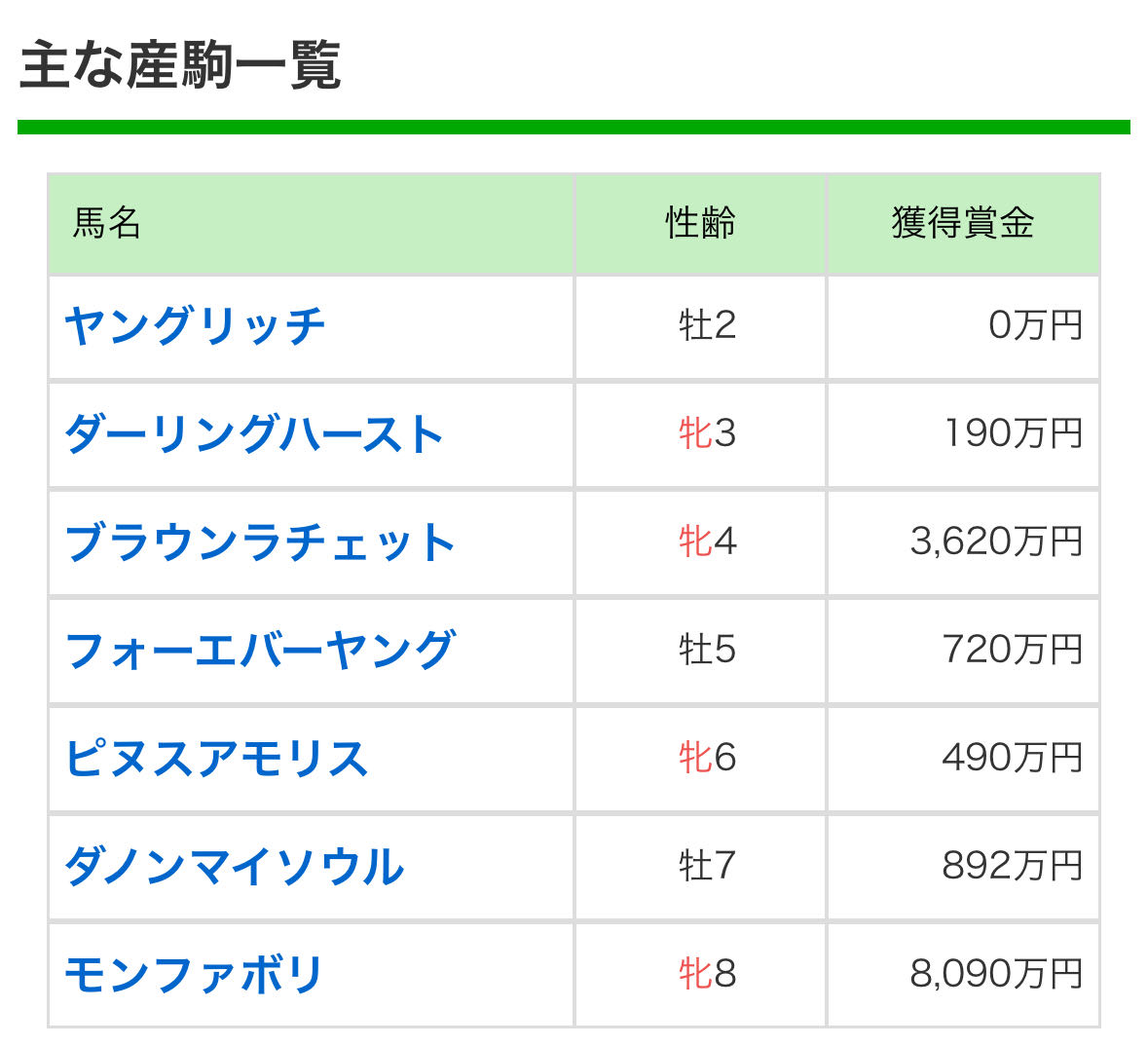Select the 牝3 sex-age cell

click(x=707, y=434)
